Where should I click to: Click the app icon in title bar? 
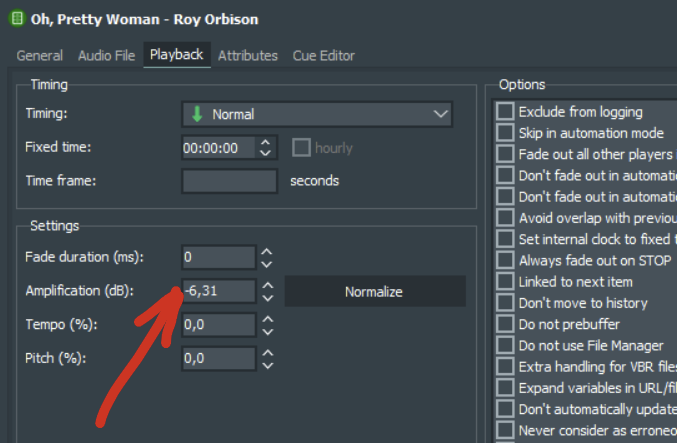(x=14, y=18)
